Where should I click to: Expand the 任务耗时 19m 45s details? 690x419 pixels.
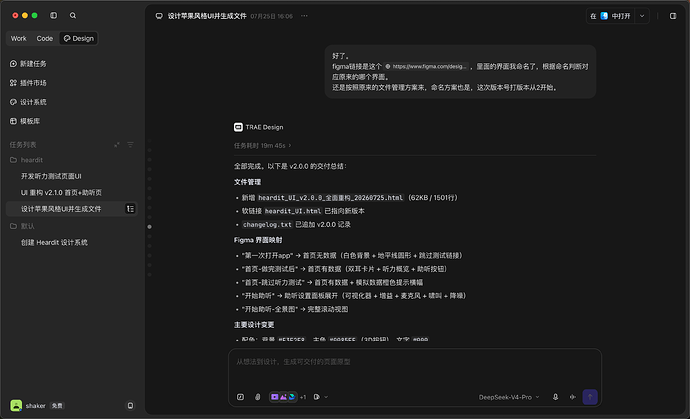pyautogui.click(x=262, y=145)
